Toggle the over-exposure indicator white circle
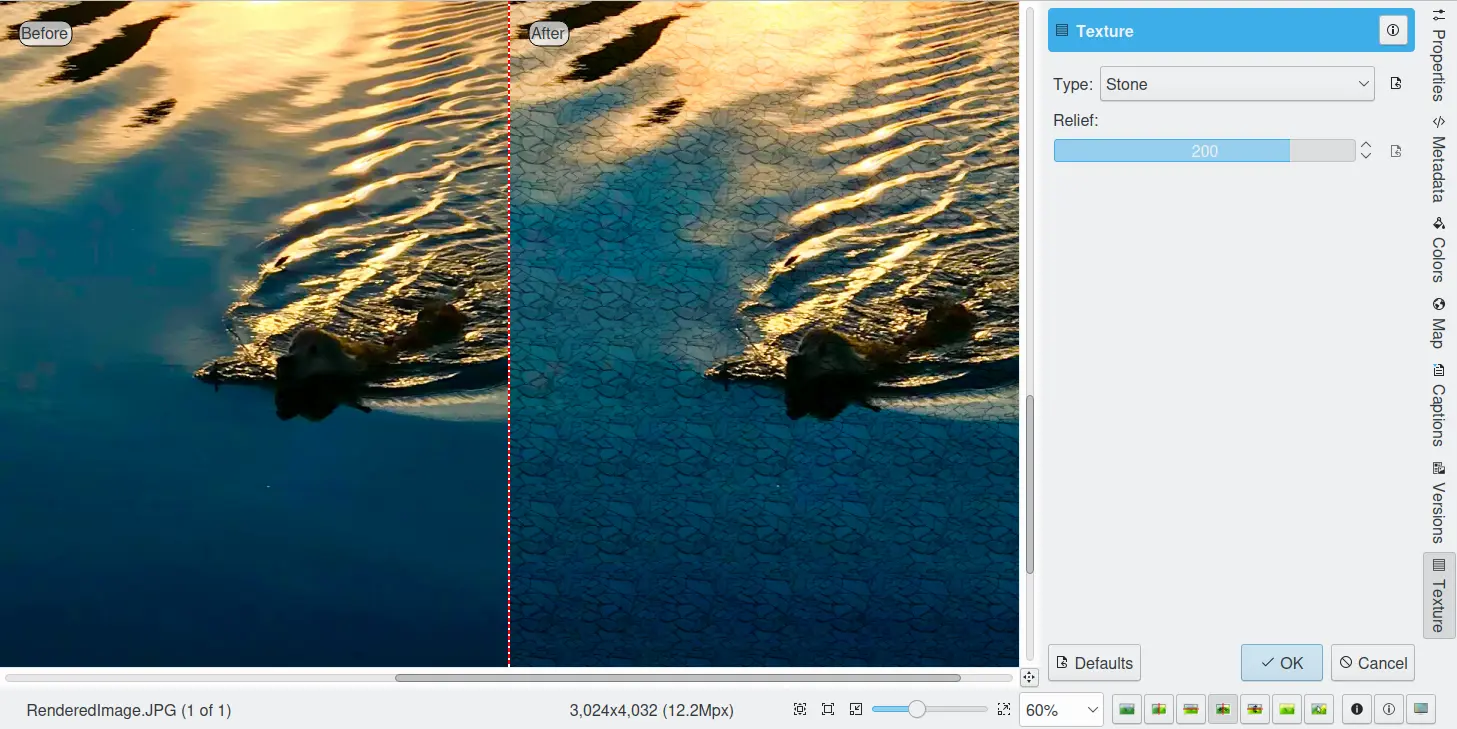The image size is (1457, 729). (1389, 709)
